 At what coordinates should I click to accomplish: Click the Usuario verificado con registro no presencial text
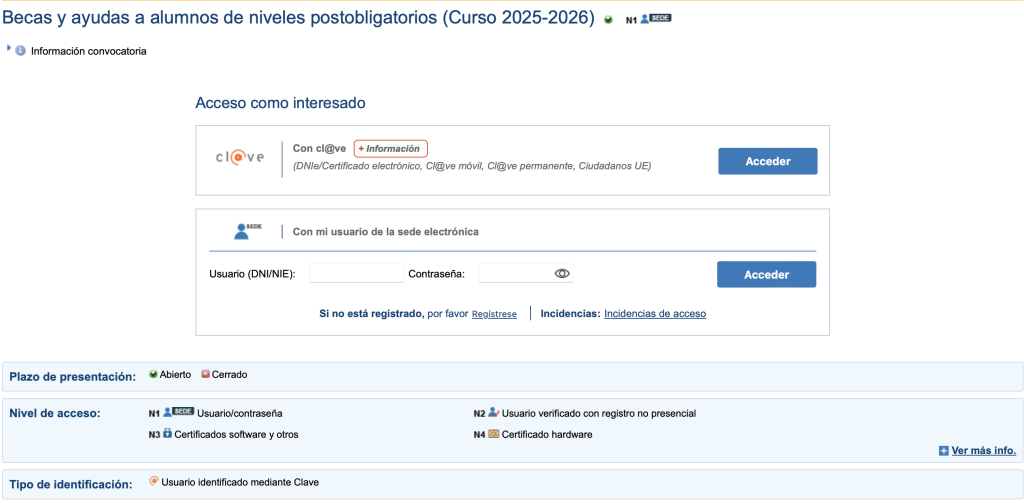point(599,414)
